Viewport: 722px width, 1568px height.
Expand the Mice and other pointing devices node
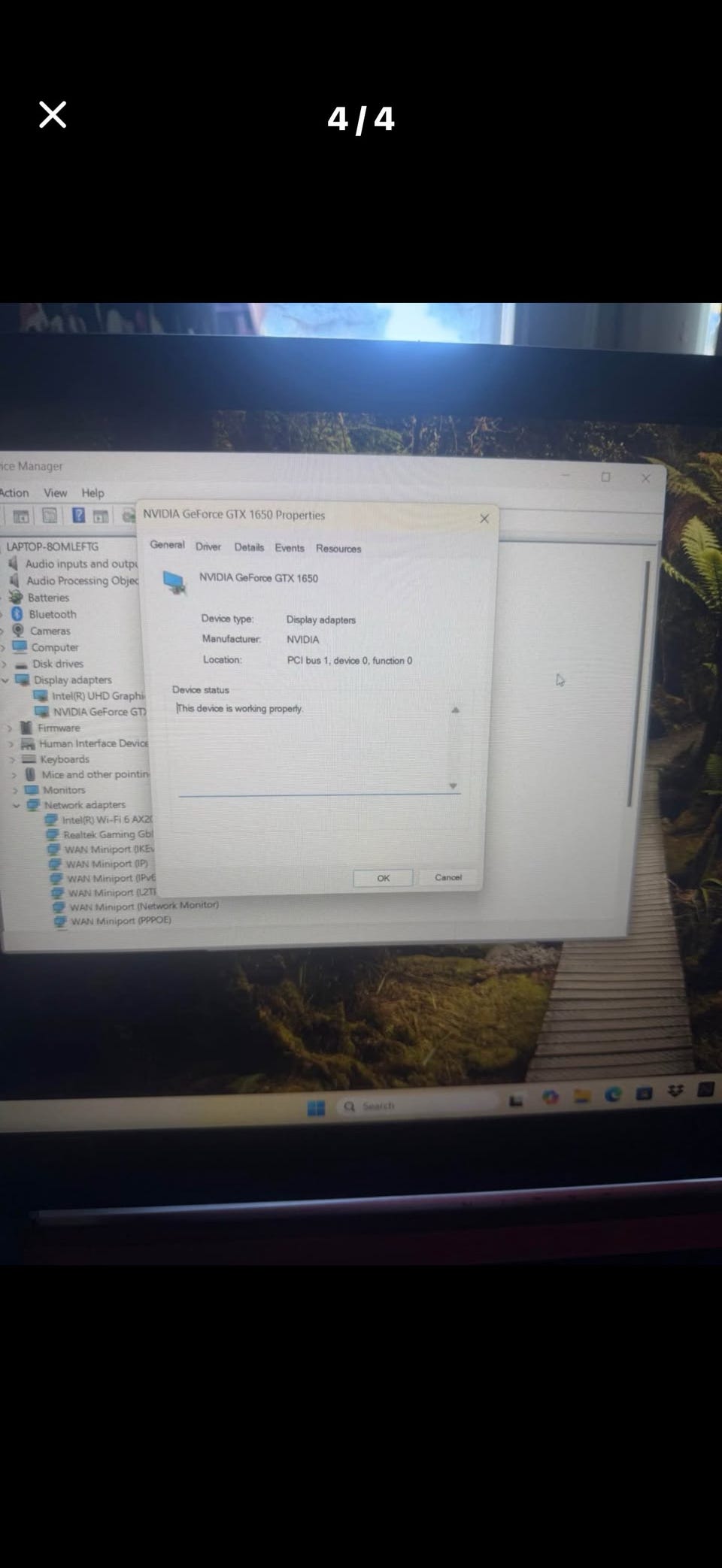pyautogui.click(x=14, y=774)
